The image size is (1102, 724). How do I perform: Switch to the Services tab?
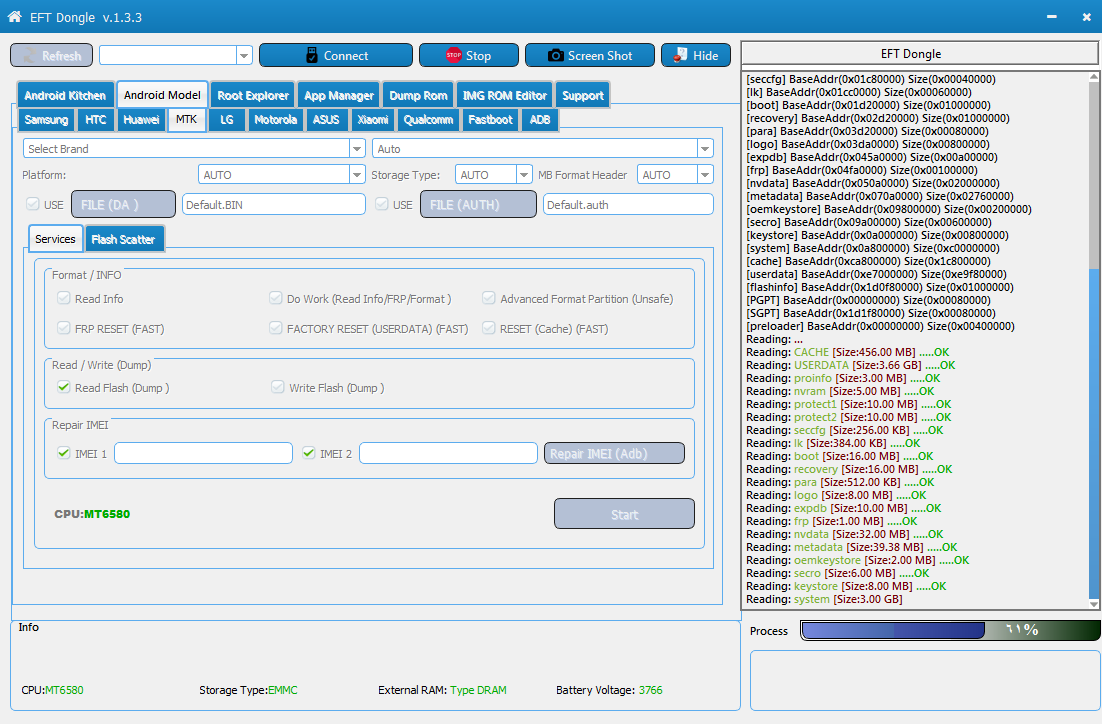click(x=56, y=239)
